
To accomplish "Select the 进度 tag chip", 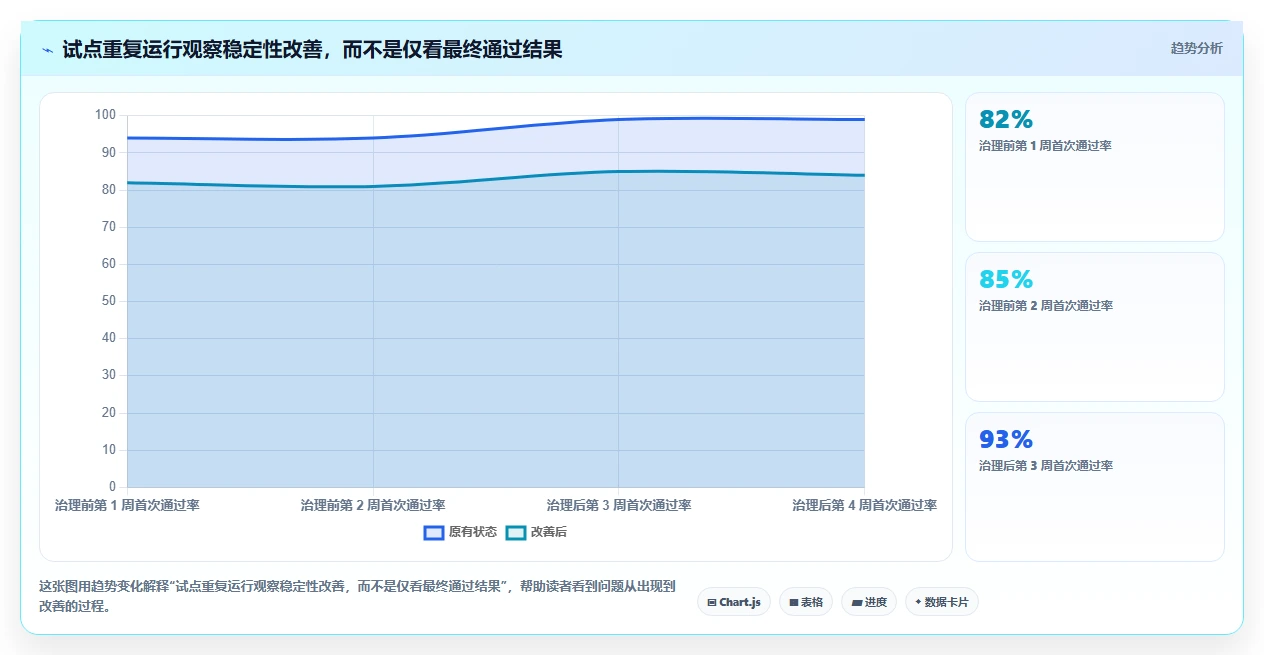I will (869, 602).
